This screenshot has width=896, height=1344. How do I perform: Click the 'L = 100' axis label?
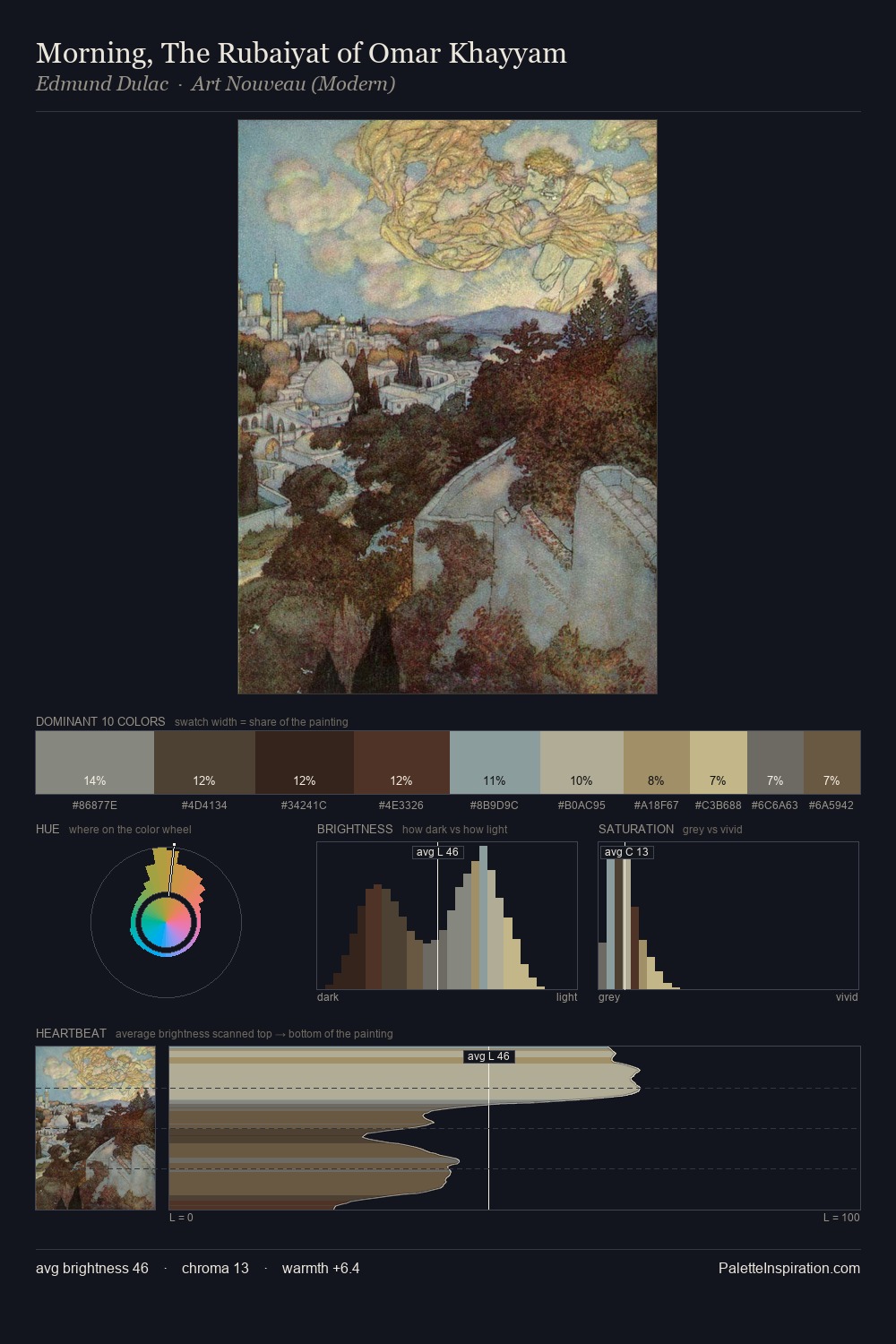pyautogui.click(x=841, y=1218)
